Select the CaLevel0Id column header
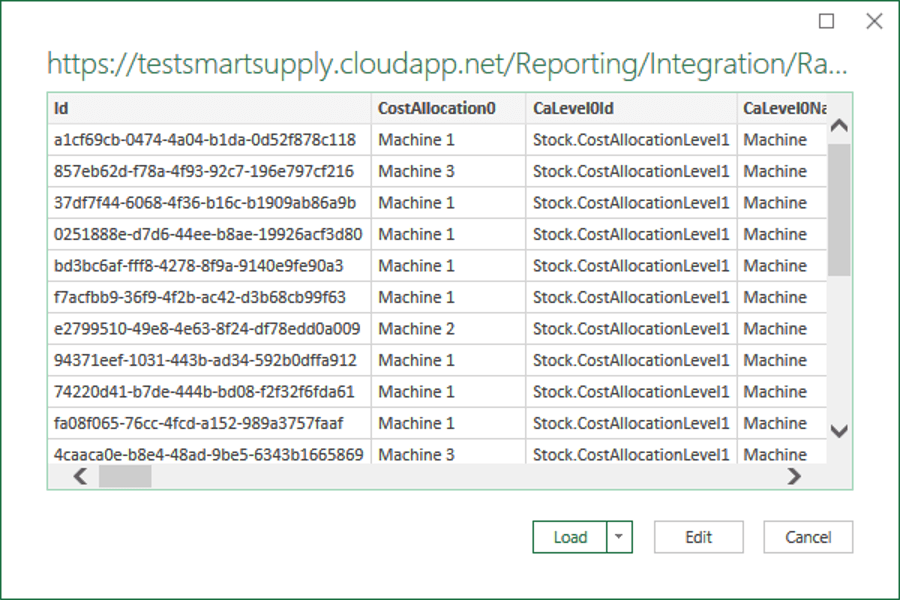This screenshot has width=900, height=600. point(631,108)
